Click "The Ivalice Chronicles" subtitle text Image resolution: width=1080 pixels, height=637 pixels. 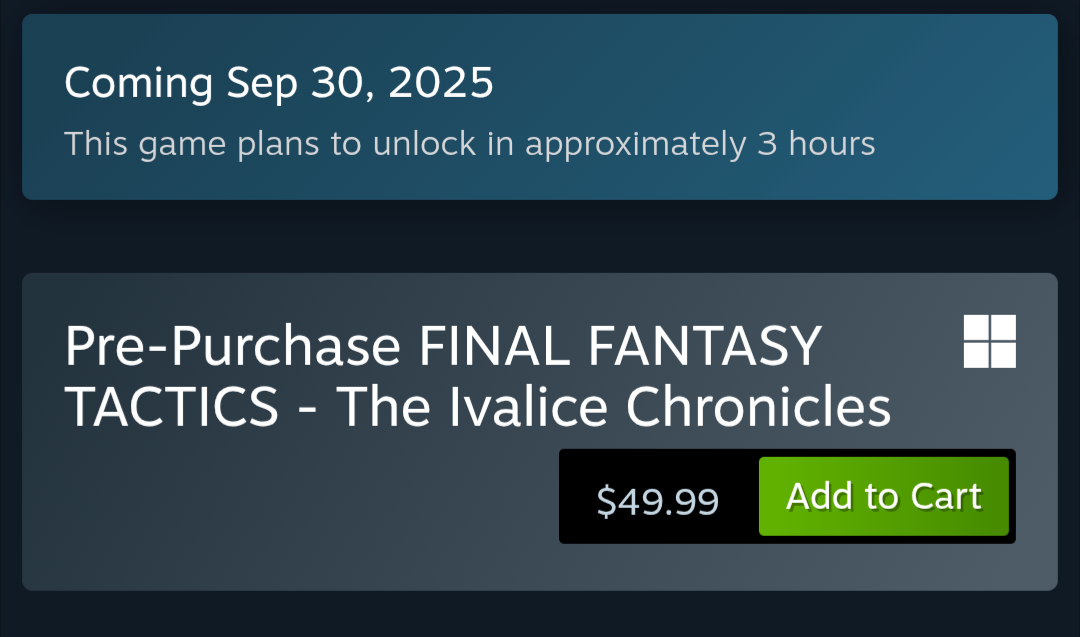[x=613, y=406]
